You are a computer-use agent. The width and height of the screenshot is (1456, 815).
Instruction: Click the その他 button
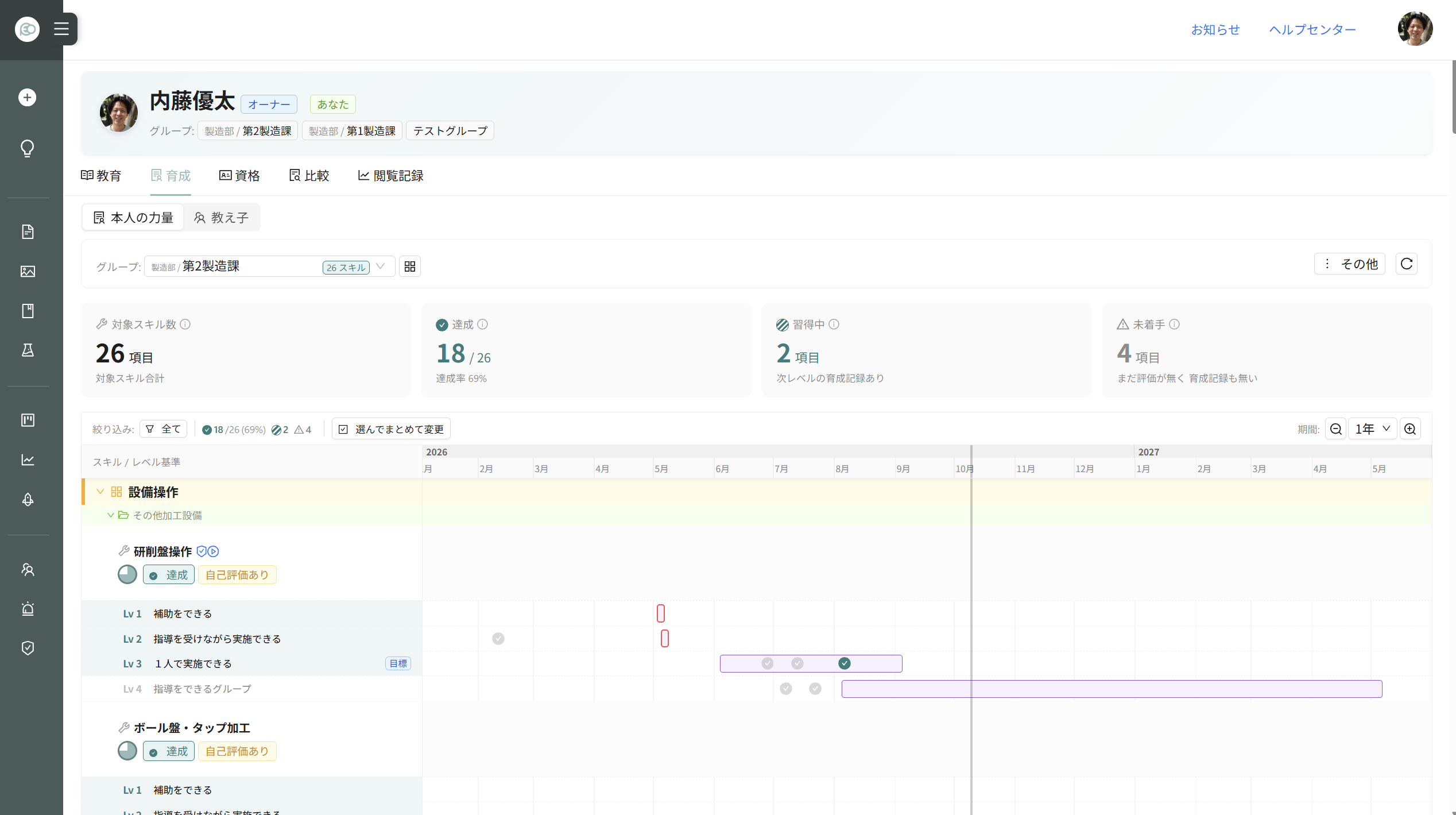[x=1350, y=264]
